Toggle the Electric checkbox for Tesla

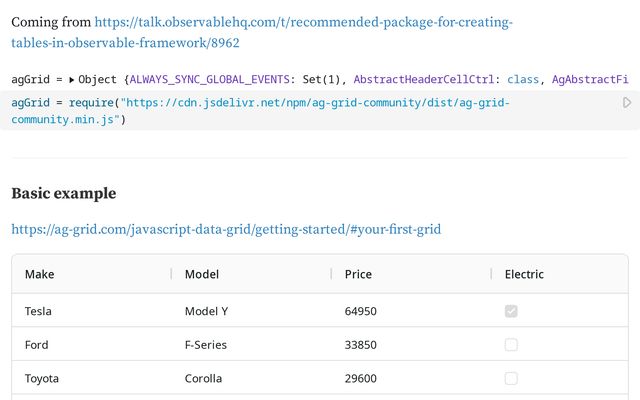pyautogui.click(x=511, y=311)
